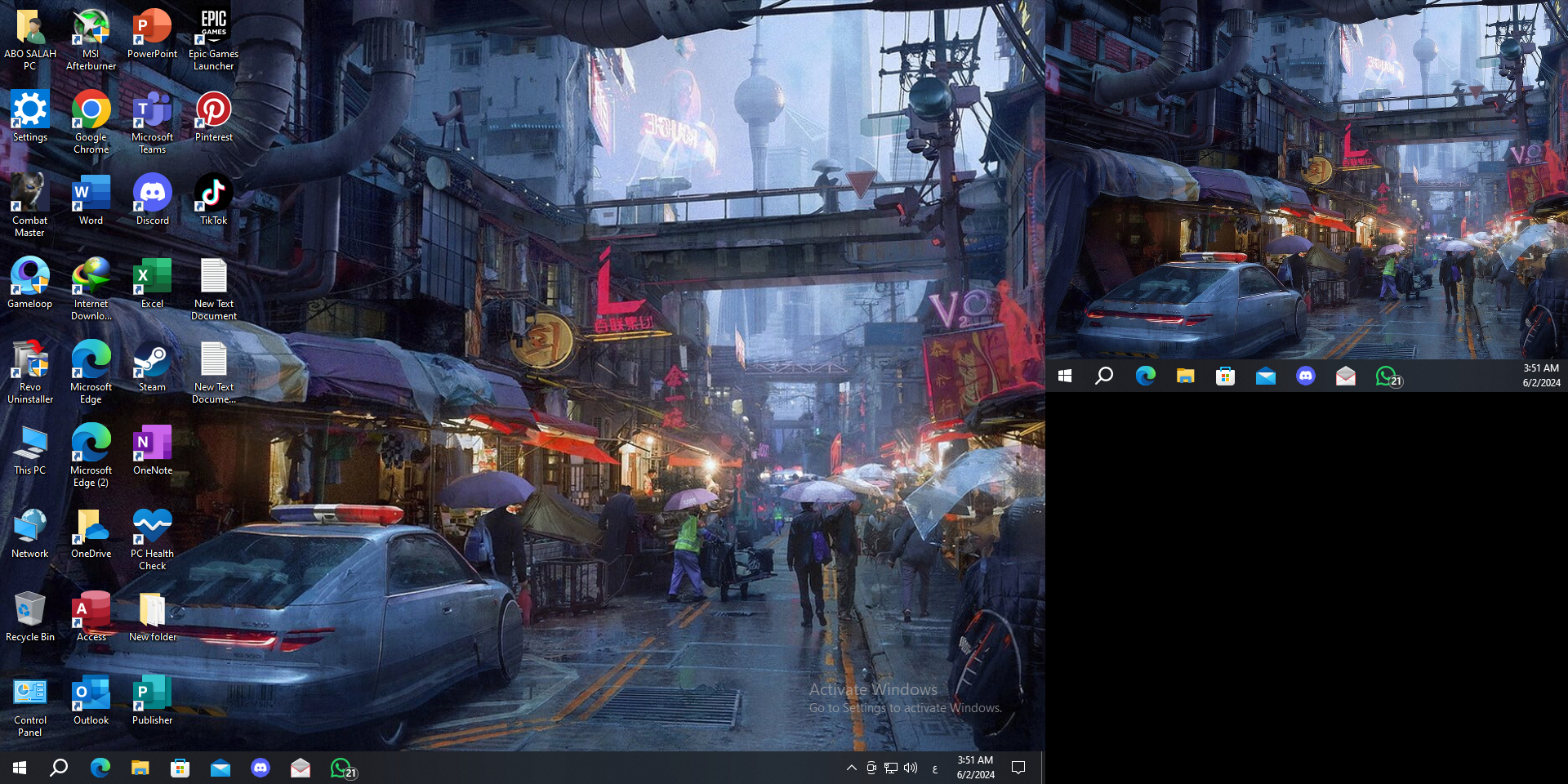Open the Action Center notifications button
The width and height of the screenshot is (1568, 784).
coord(1018,768)
